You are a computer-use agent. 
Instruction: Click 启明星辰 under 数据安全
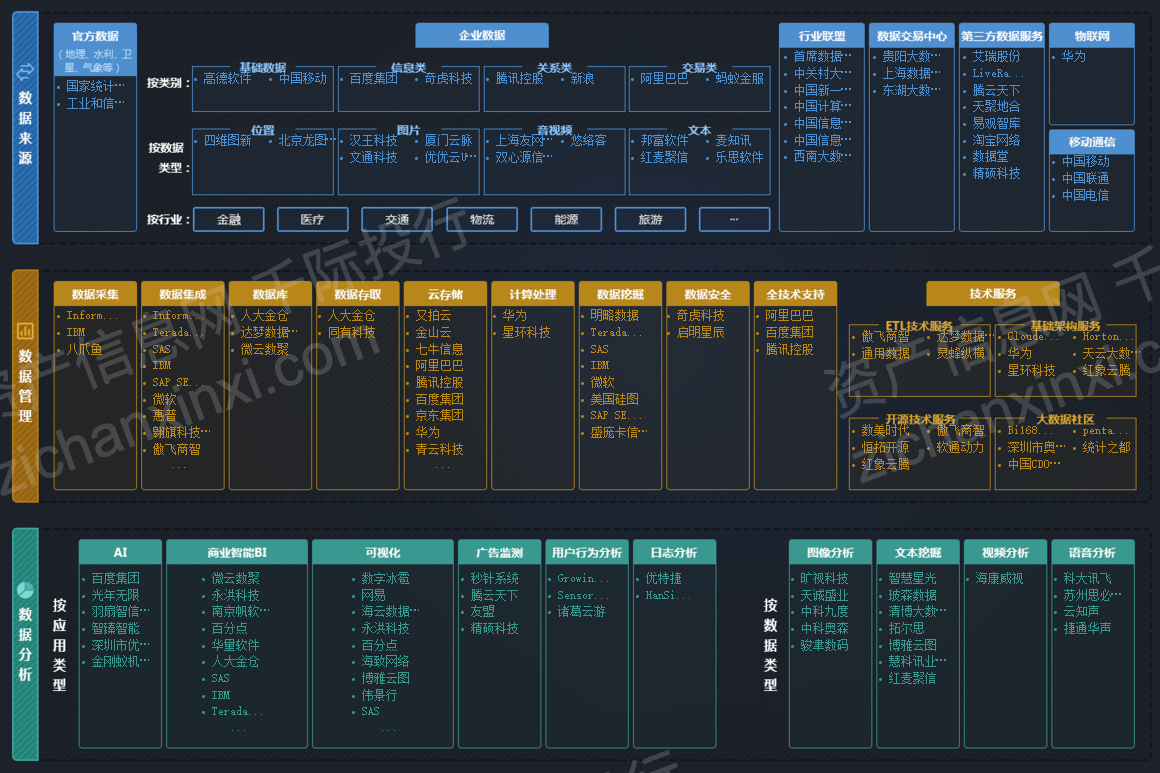[701, 332]
